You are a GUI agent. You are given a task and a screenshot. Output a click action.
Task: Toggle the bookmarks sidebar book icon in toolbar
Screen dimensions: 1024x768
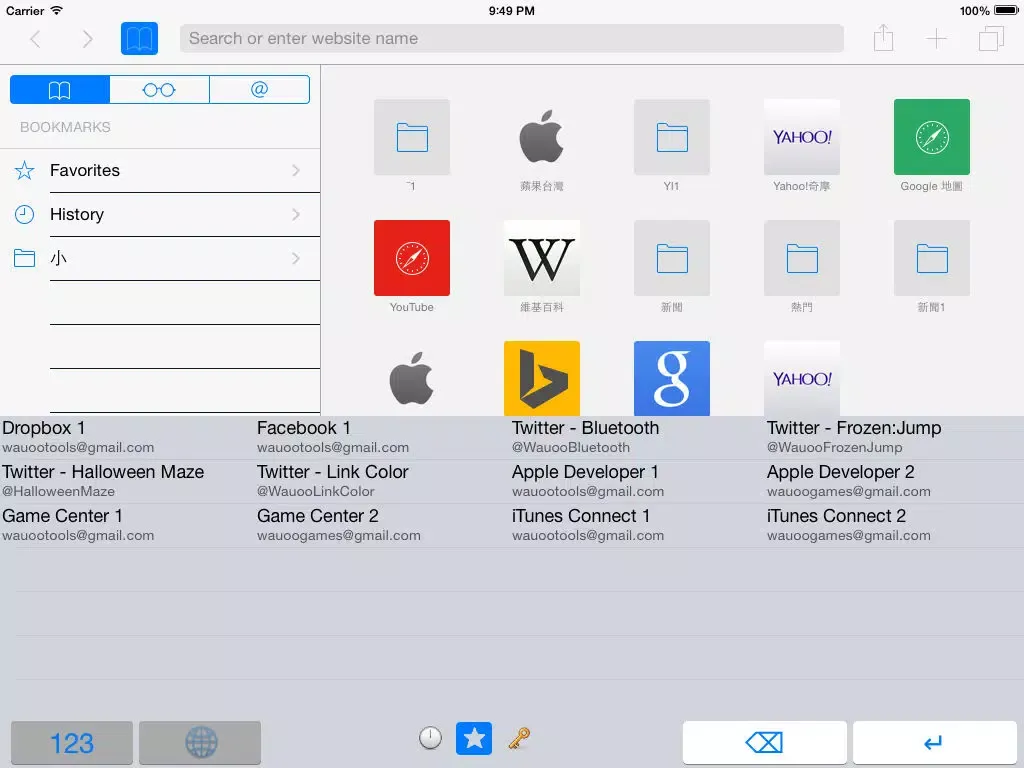tap(139, 39)
